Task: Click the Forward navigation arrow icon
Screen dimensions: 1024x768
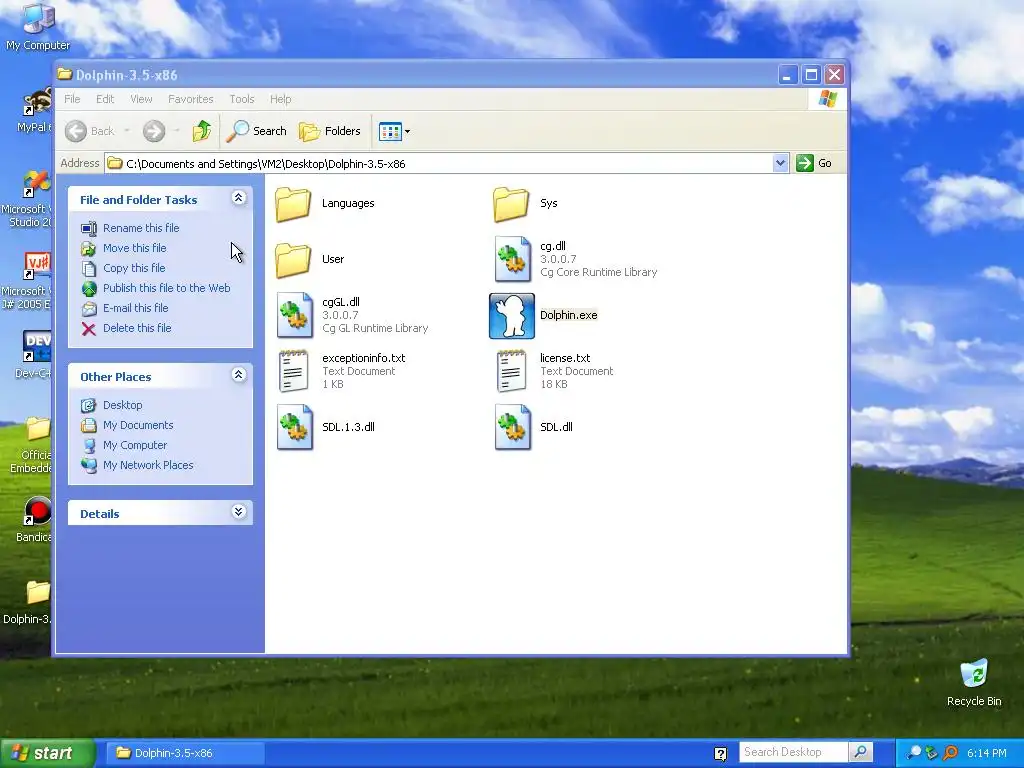Action: (x=154, y=131)
